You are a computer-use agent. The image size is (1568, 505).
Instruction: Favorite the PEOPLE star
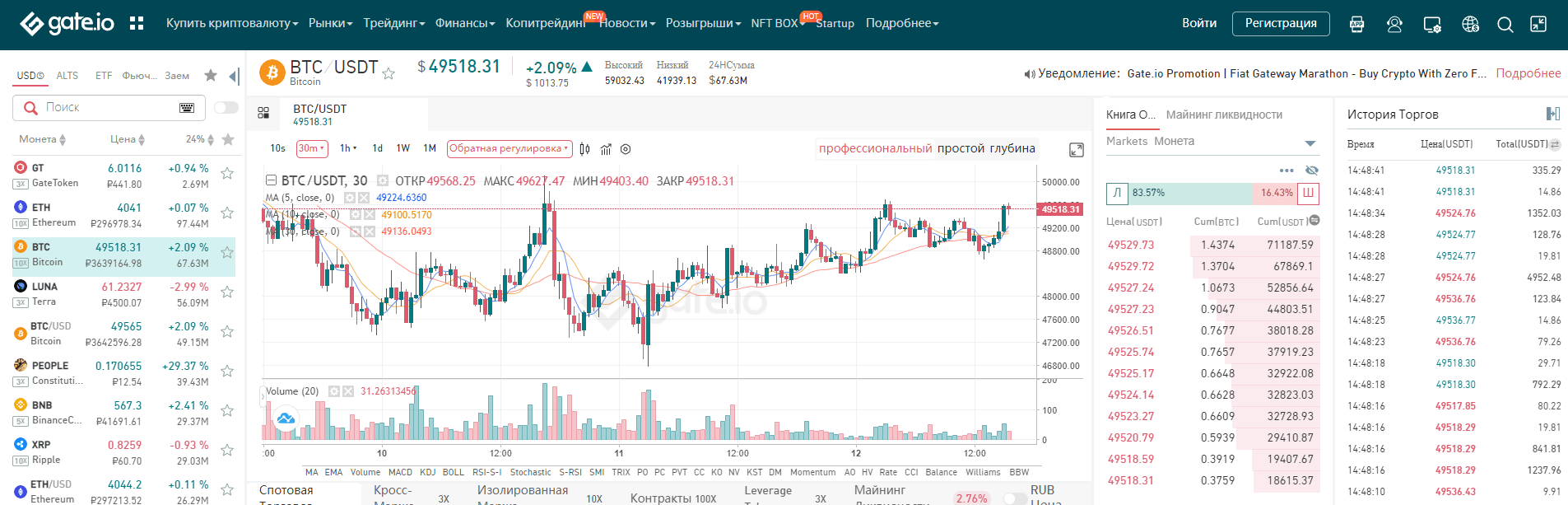(227, 372)
